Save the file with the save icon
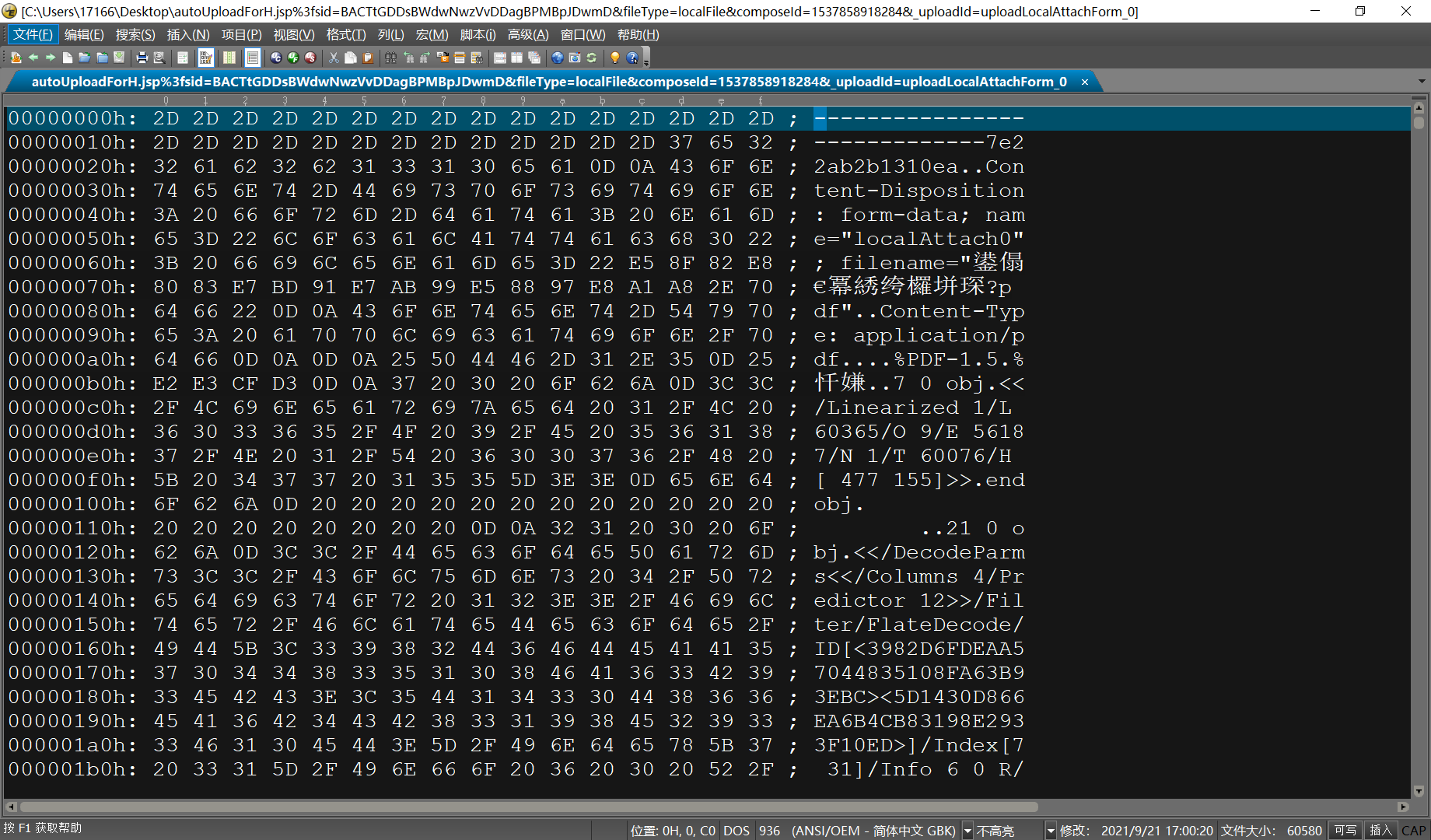This screenshot has width=1431, height=840. (119, 58)
